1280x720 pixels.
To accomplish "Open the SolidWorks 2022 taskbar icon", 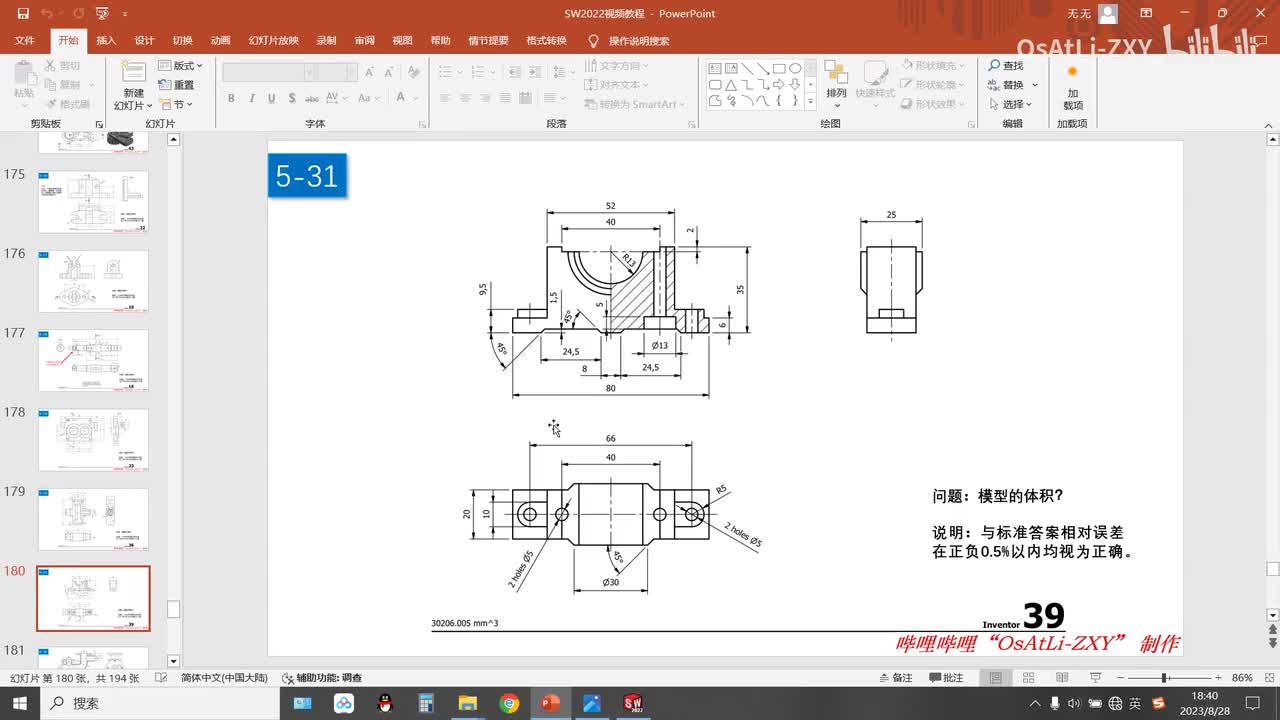I will (632, 703).
